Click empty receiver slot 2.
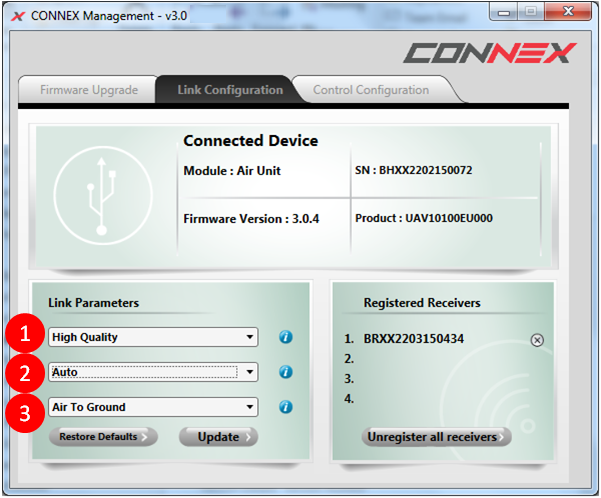Screen dimensions: 601x498 [x=349, y=359]
